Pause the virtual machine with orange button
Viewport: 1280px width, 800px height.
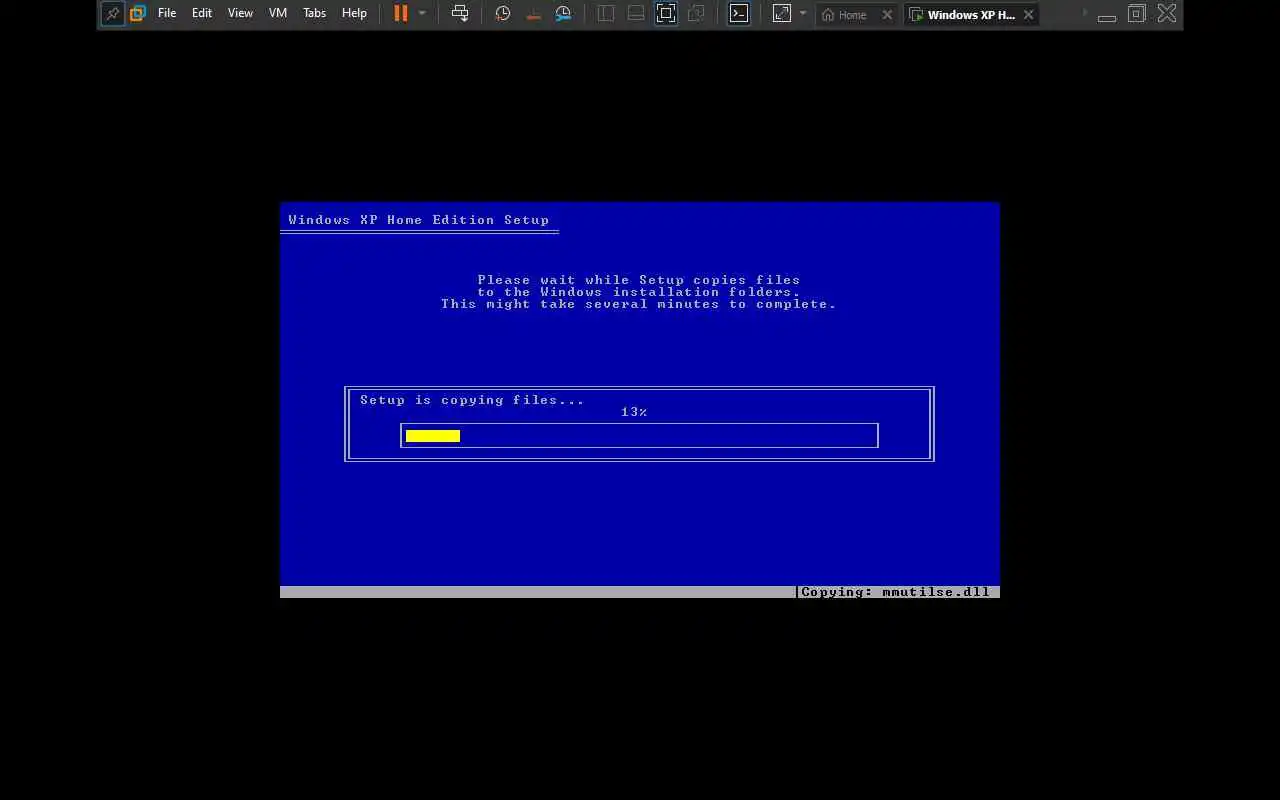pos(401,14)
